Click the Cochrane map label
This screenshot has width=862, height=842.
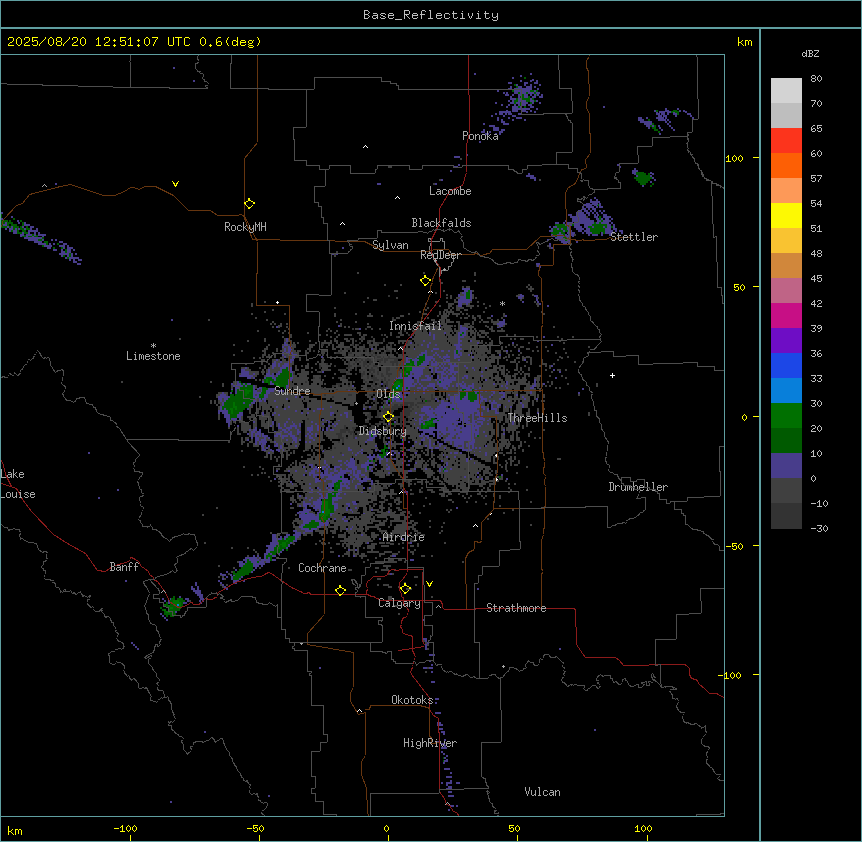pyautogui.click(x=322, y=568)
